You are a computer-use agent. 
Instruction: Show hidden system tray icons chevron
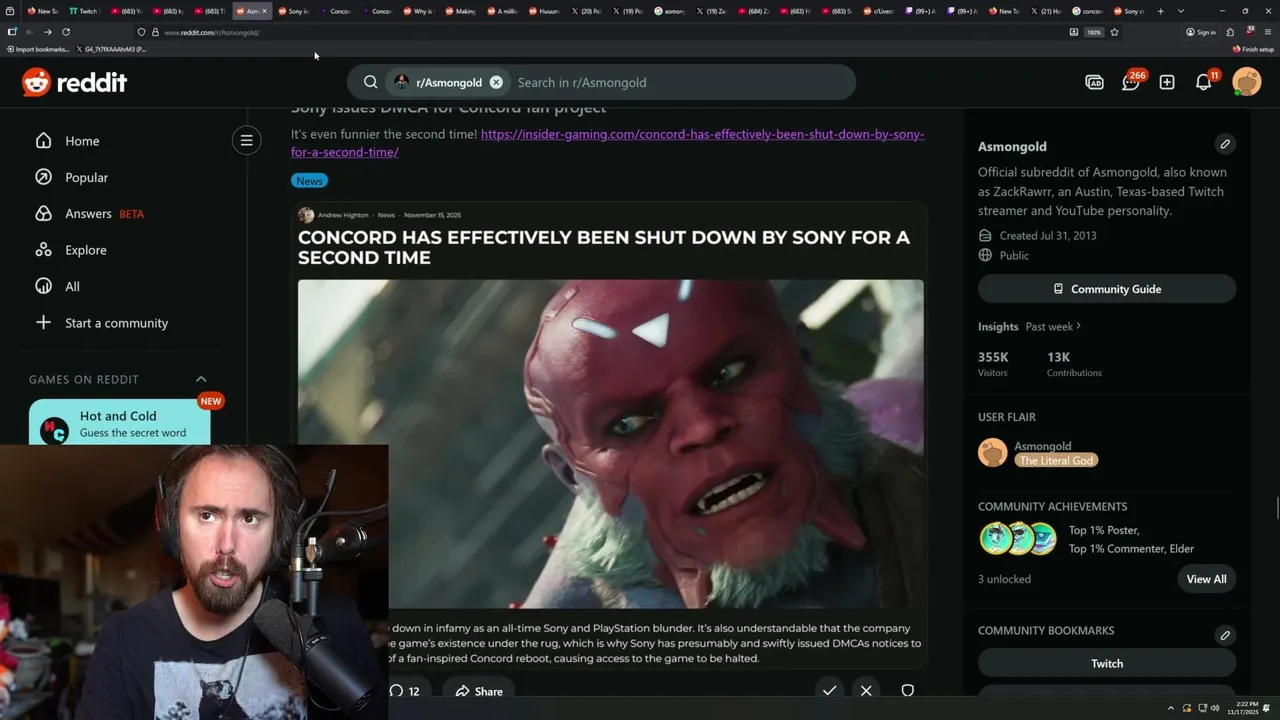(x=1171, y=708)
